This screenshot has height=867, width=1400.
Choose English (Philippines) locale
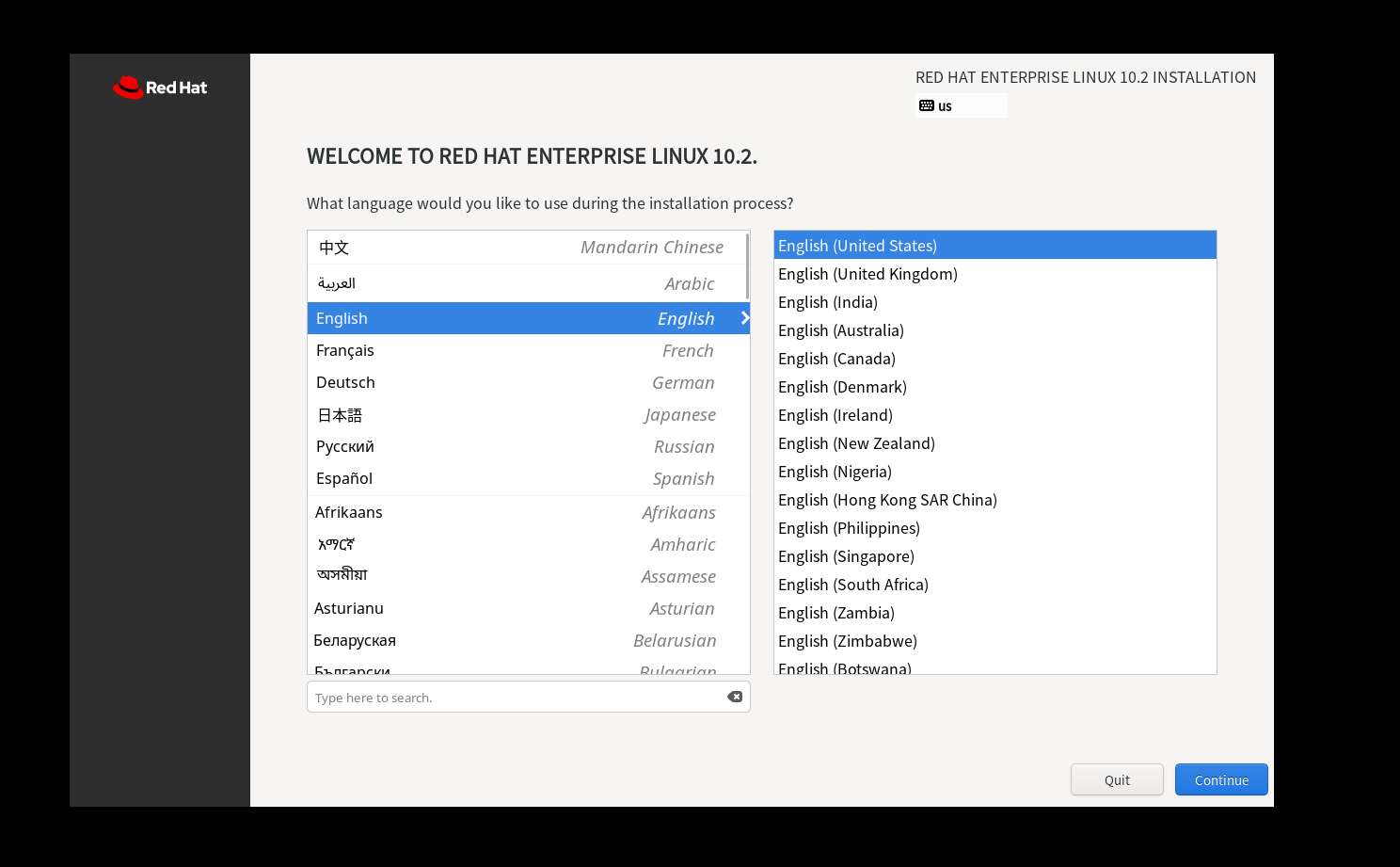(x=995, y=528)
